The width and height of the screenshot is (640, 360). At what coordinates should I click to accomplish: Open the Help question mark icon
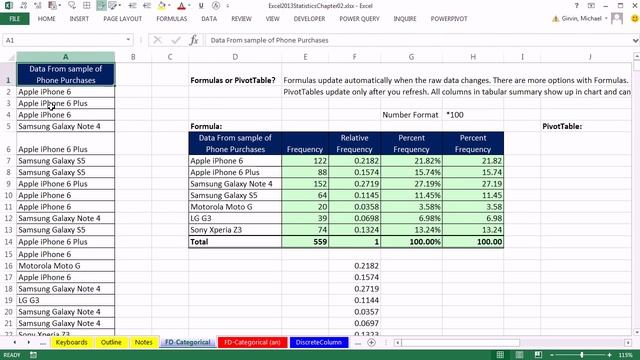(576, 6)
